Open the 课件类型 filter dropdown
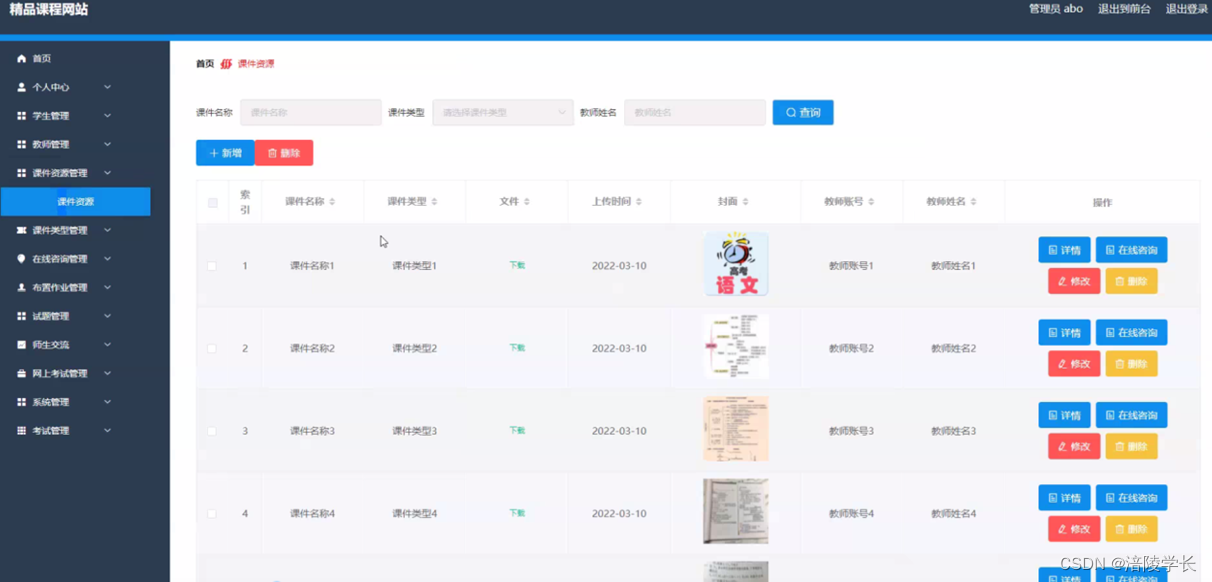1212x582 pixels. click(503, 113)
